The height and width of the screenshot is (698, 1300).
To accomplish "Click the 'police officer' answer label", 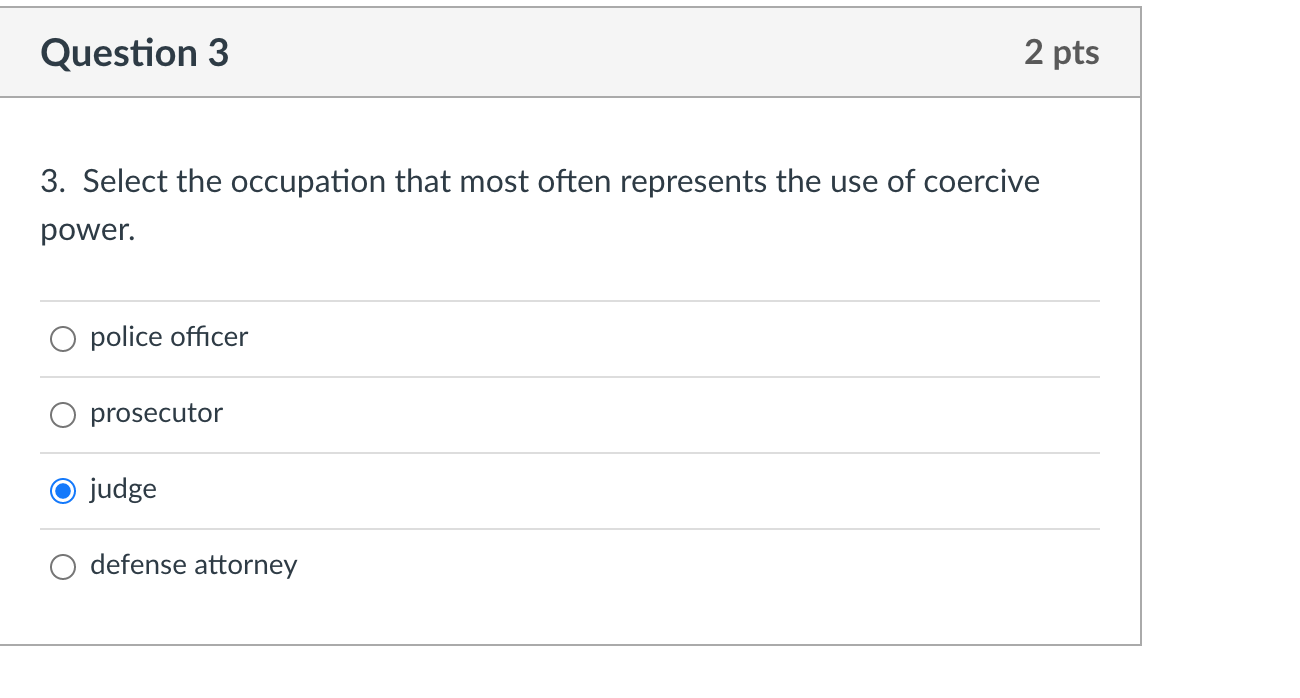I will tap(168, 338).
